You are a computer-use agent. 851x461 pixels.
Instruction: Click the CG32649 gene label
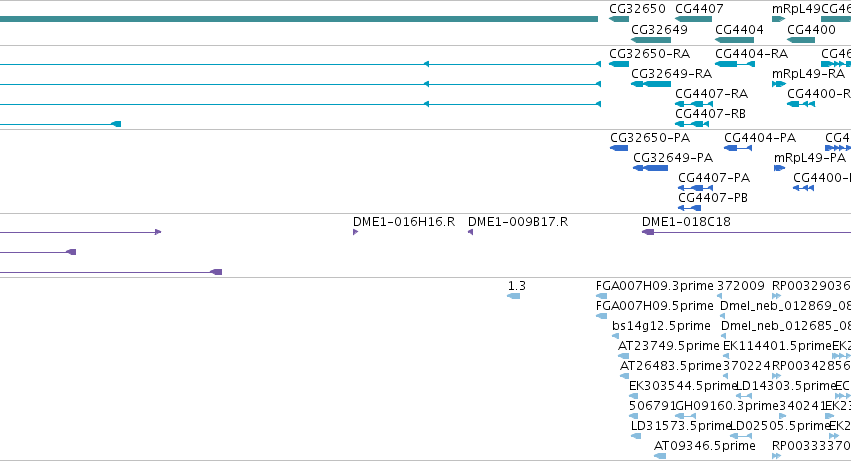(659, 29)
